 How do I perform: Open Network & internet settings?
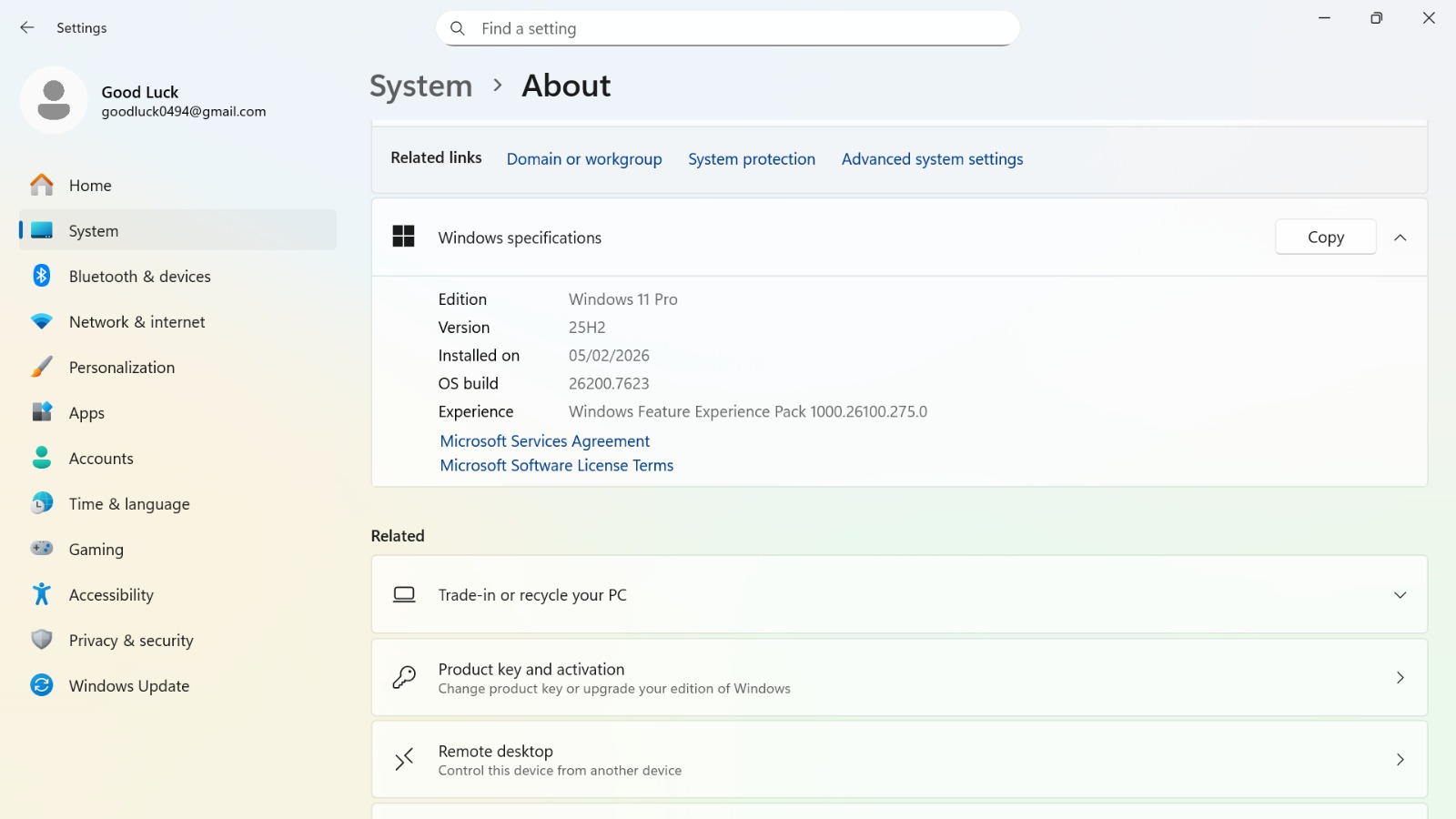(x=177, y=322)
